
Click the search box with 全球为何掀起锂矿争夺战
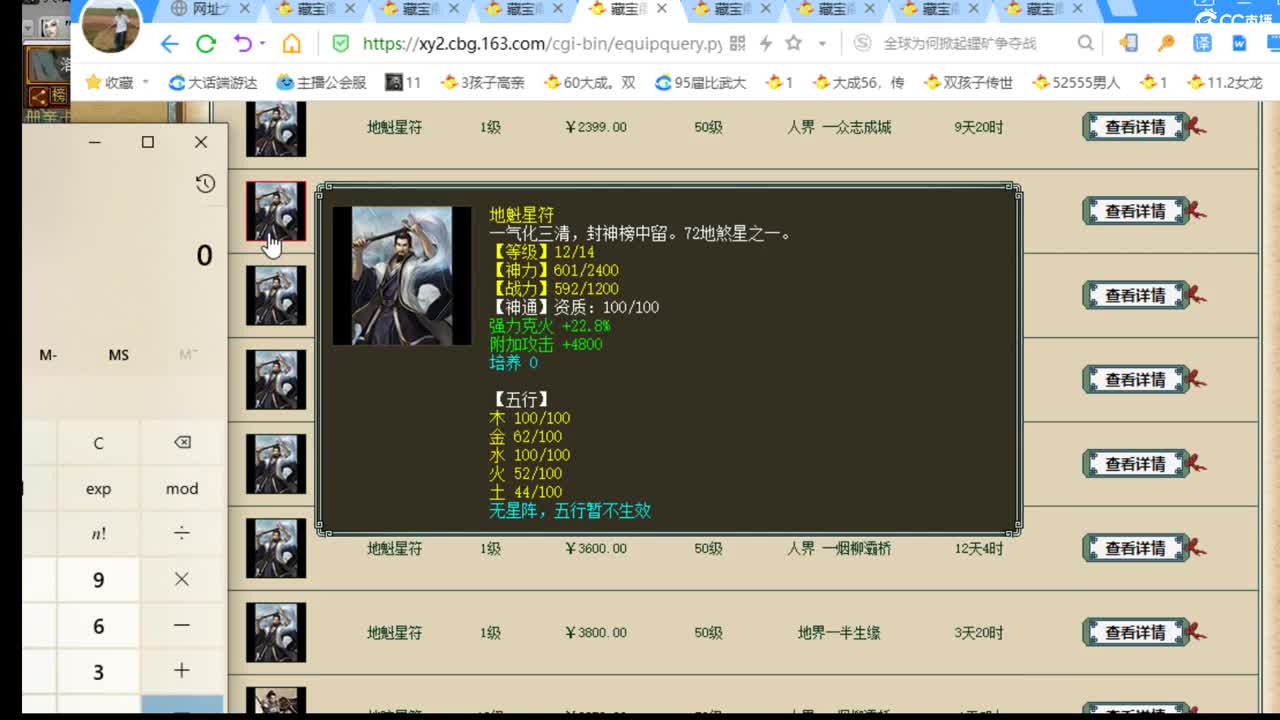960,44
